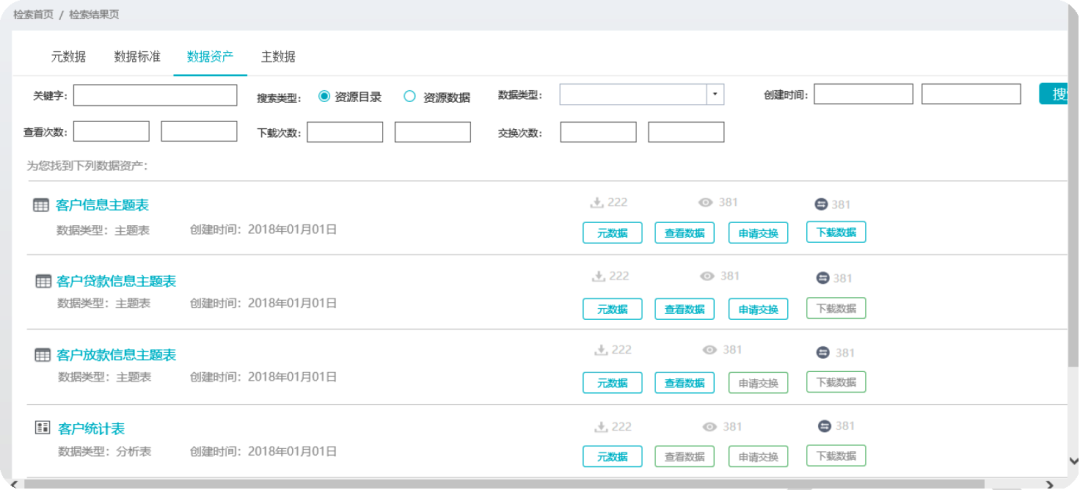
Task: Click the 检索首页 breadcrumb link
Action: point(33,16)
